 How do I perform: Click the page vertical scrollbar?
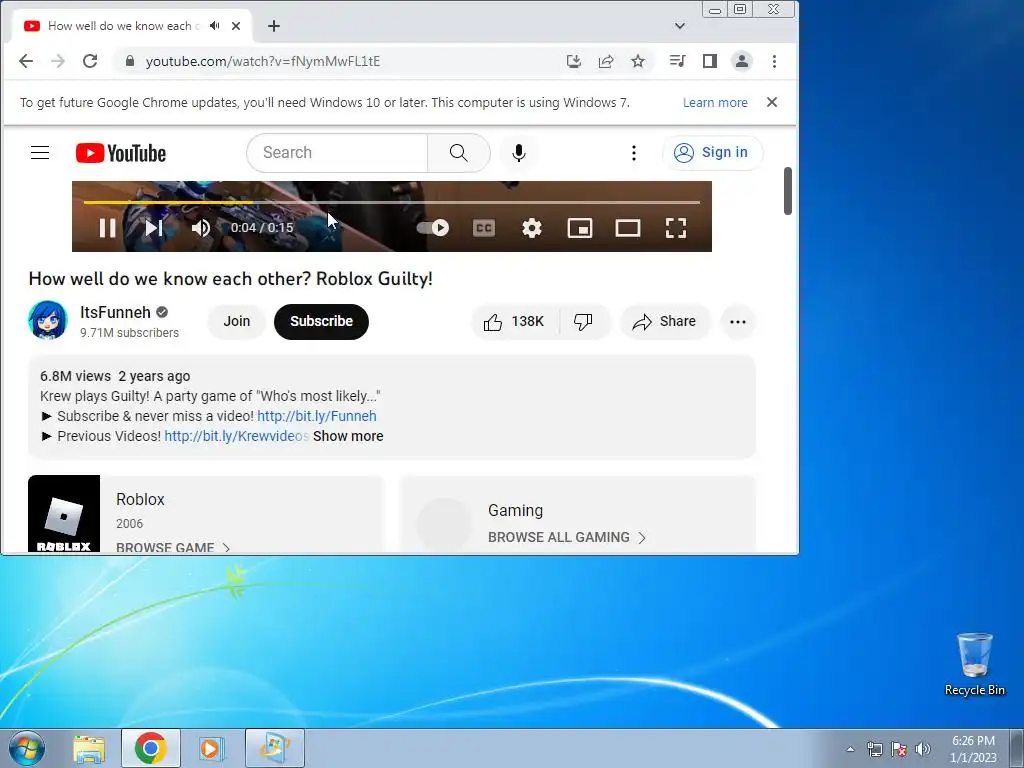788,191
